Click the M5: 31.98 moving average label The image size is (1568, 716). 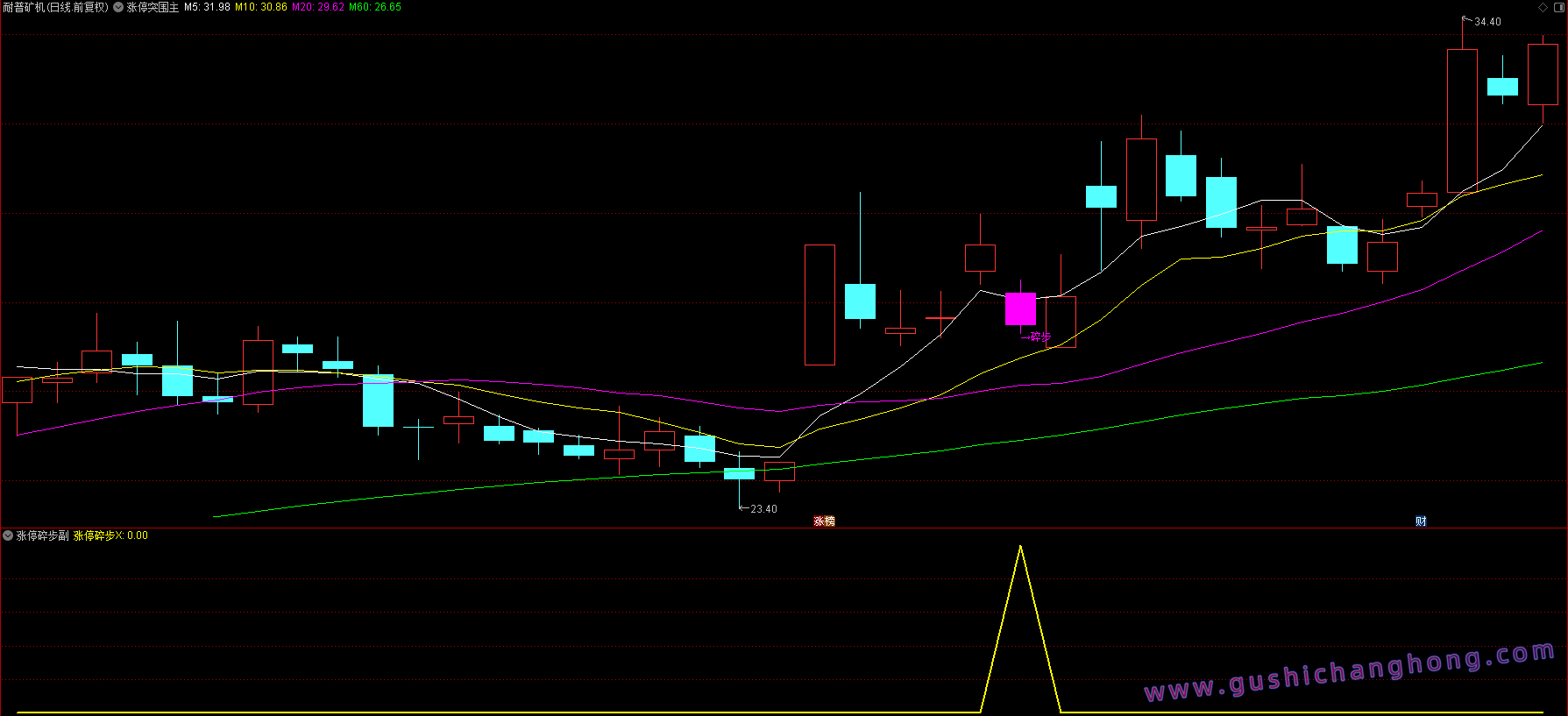(207, 7)
